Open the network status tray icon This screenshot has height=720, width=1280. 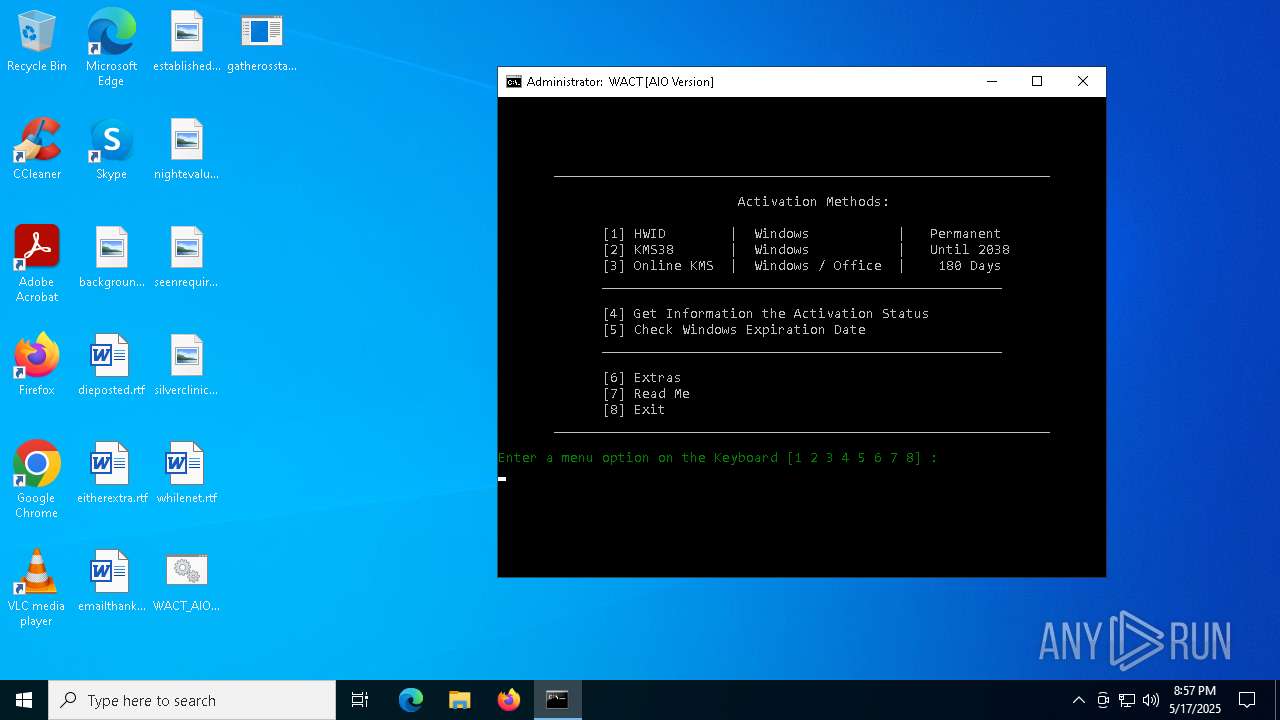(x=1127, y=700)
